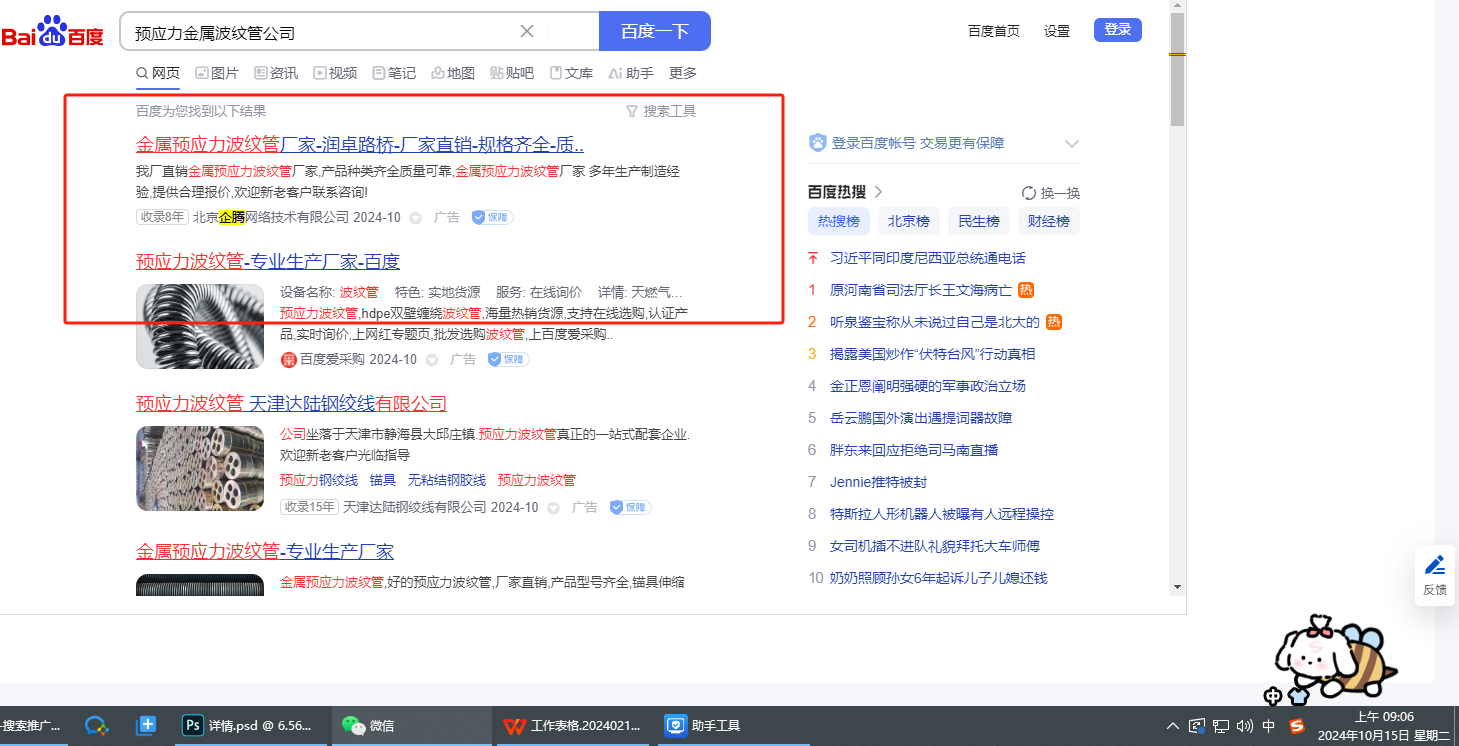The width and height of the screenshot is (1459, 746).
Task: Click the 反馈 feedback pencil icon
Action: [1435, 566]
